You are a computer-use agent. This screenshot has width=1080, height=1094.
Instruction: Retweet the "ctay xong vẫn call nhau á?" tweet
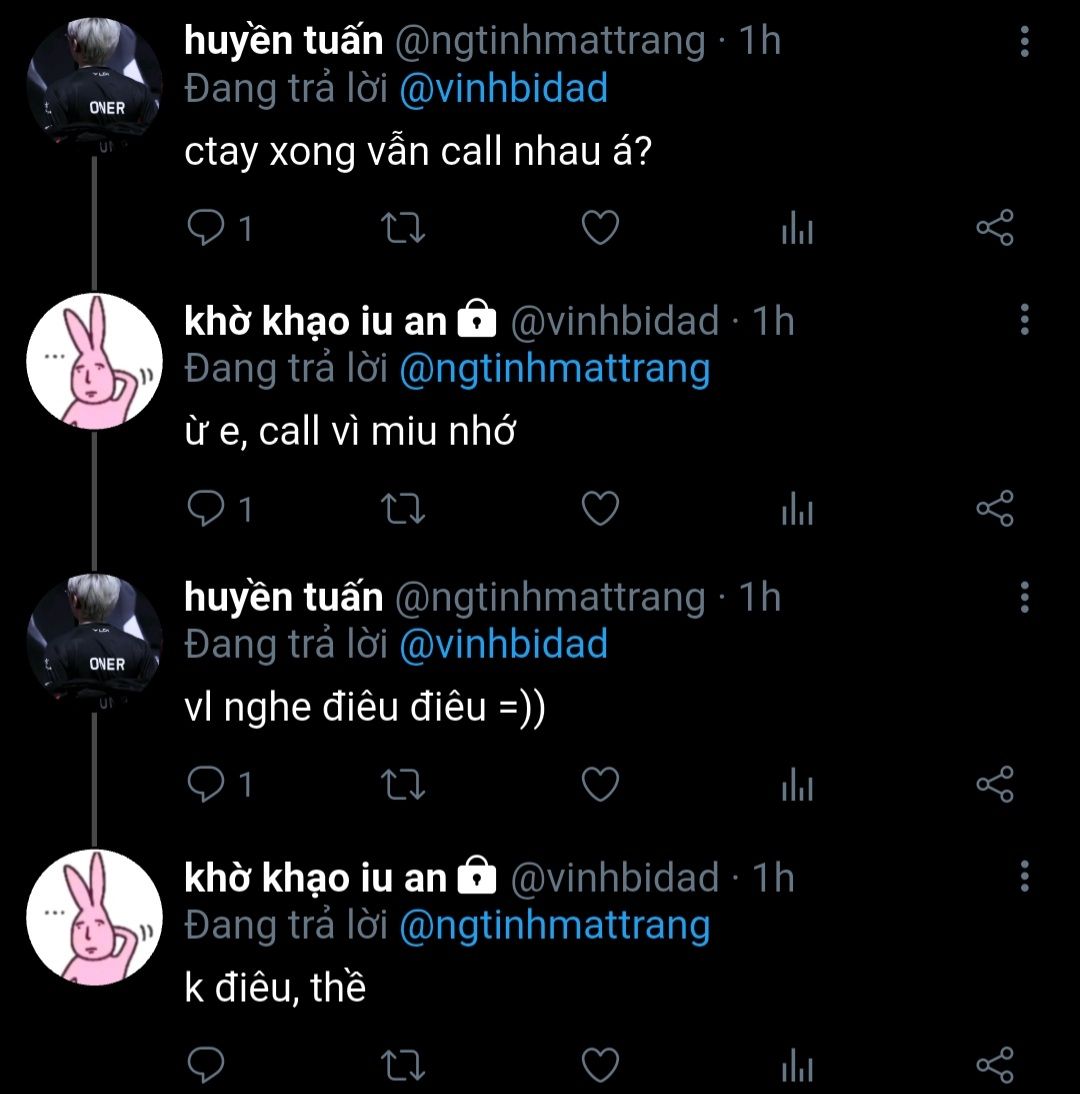[406, 229]
